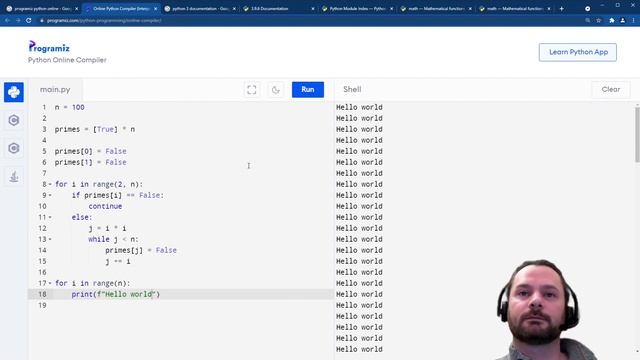This screenshot has width=640, height=360.
Task: Clear the shell output
Action: tap(611, 89)
